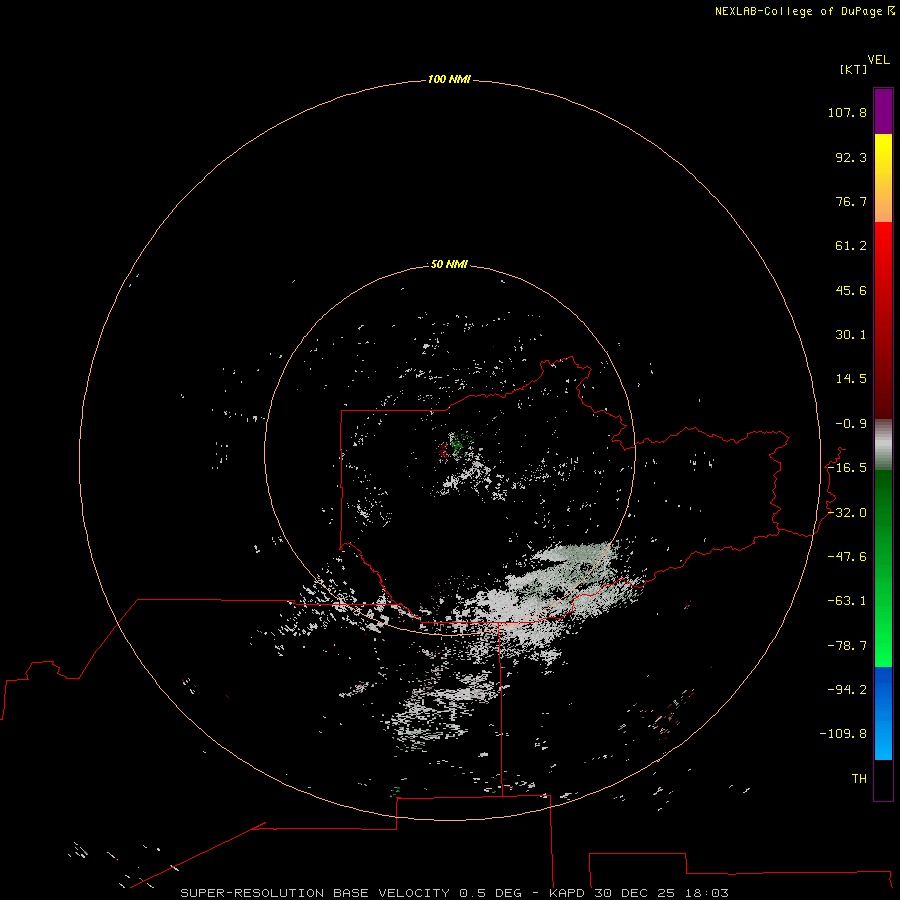Select the -63.1 legend value
Viewport: 900px width, 900px height.
click(x=847, y=601)
